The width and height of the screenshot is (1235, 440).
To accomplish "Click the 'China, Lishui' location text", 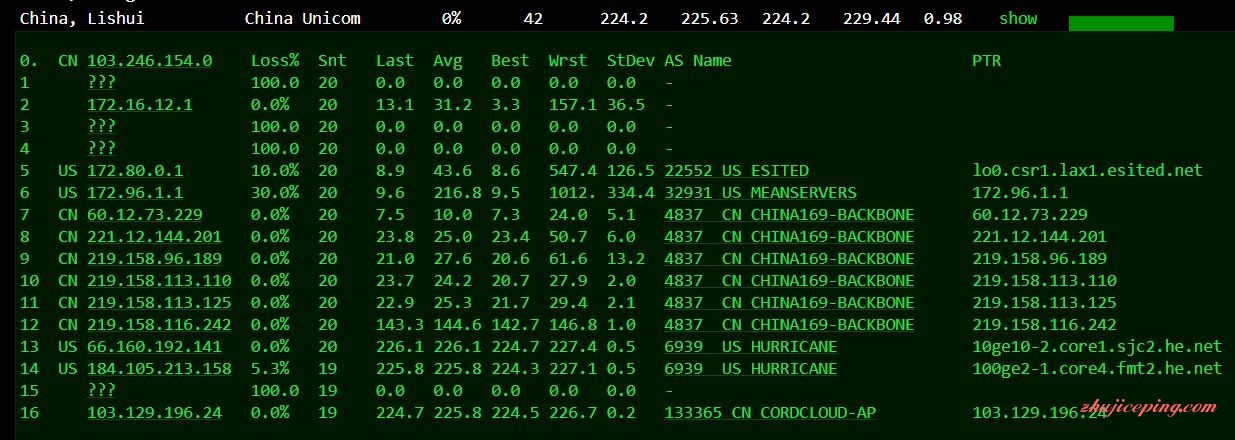I will tap(82, 18).
